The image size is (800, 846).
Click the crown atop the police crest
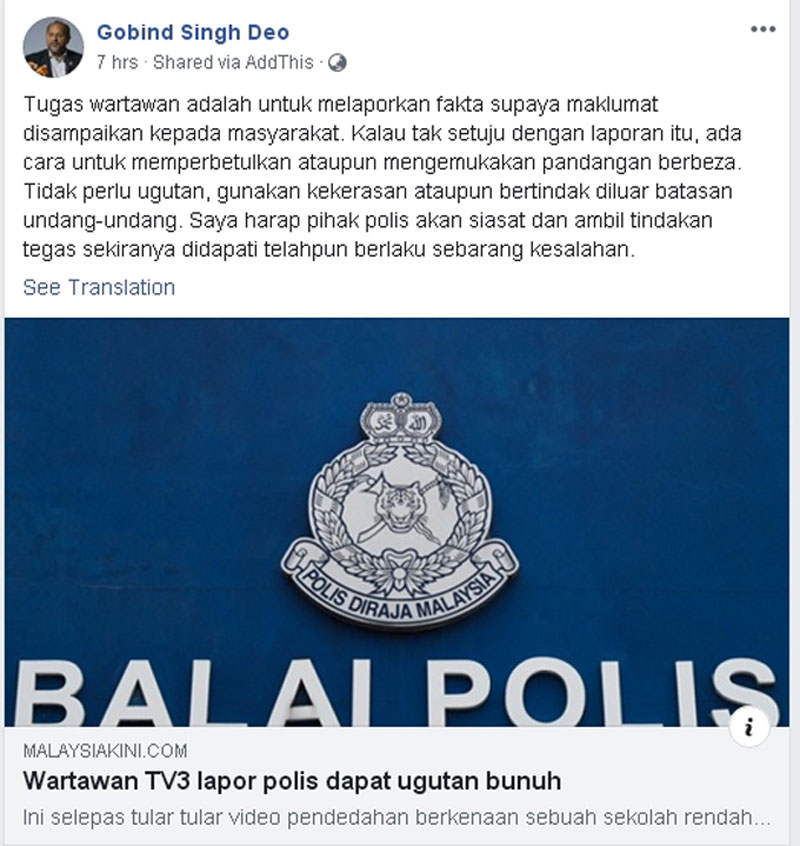[401, 418]
